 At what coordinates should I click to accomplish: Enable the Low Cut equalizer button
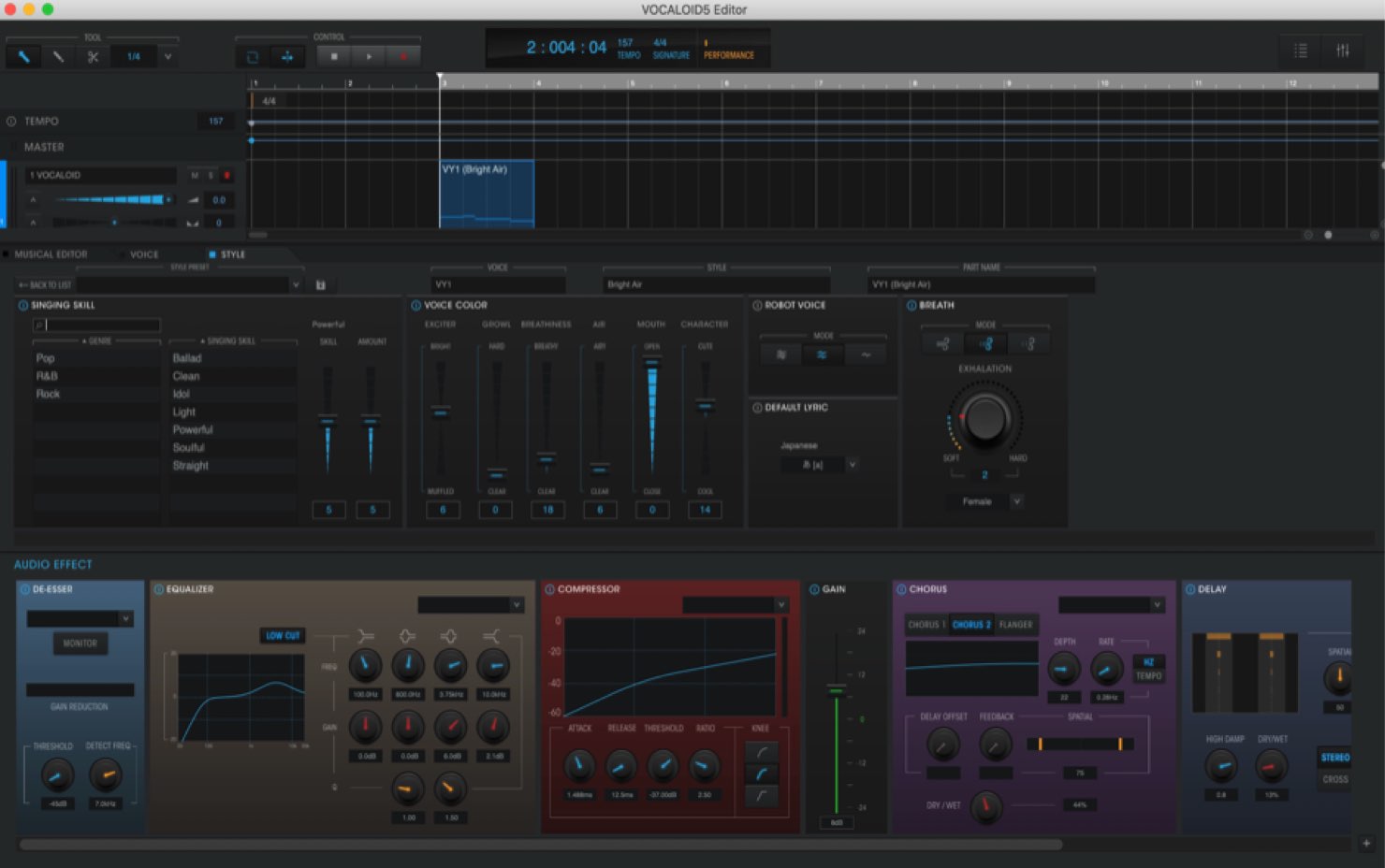click(x=283, y=636)
